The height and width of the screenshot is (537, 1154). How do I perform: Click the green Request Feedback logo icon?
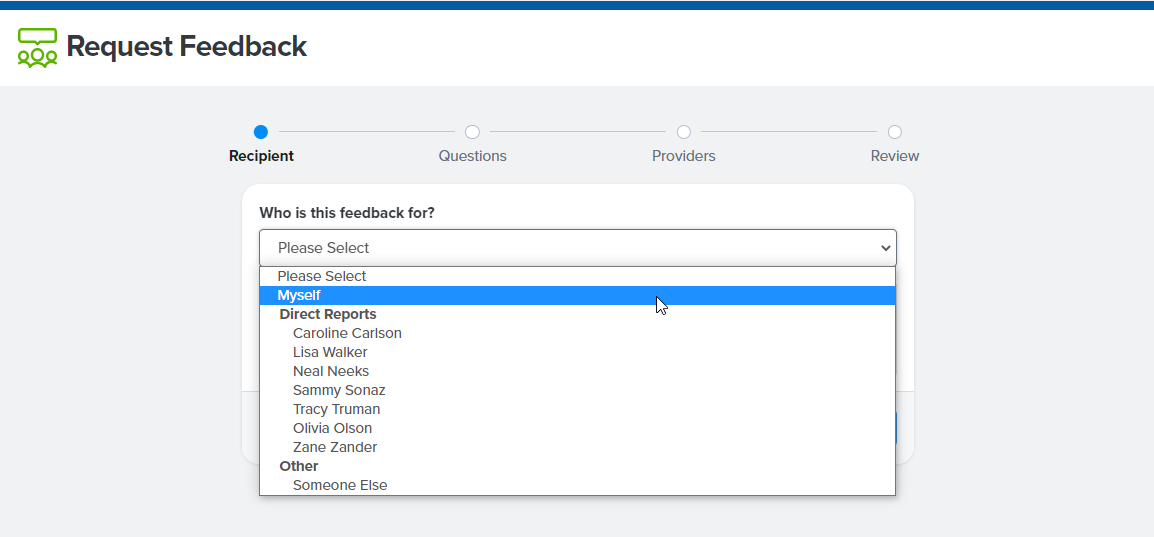38,47
